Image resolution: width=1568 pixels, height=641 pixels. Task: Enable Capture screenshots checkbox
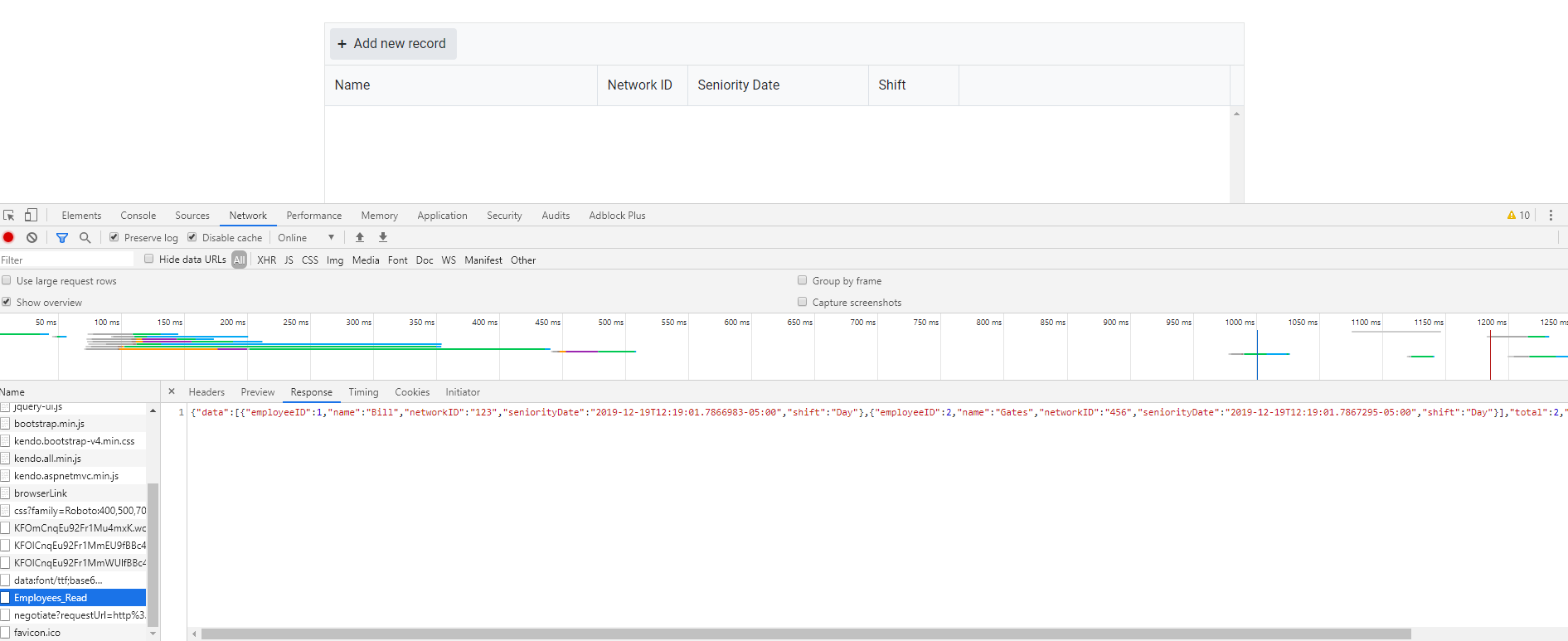[x=803, y=302]
